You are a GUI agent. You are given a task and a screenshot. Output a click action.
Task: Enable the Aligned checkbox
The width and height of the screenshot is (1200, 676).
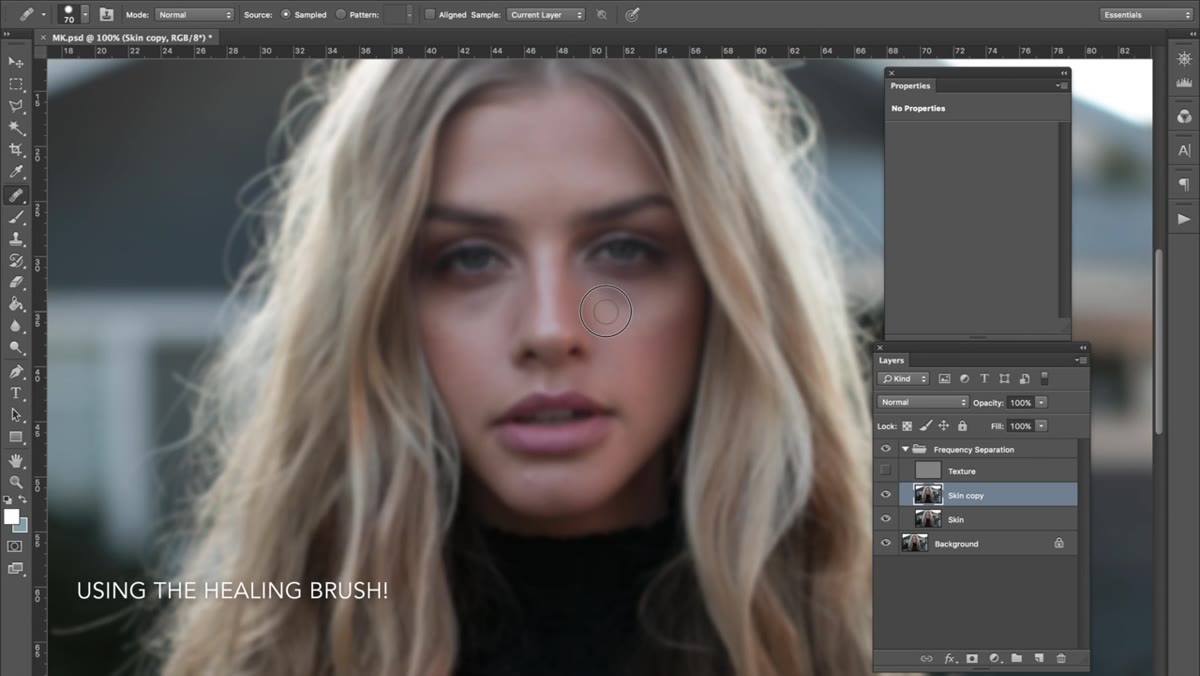pos(430,15)
